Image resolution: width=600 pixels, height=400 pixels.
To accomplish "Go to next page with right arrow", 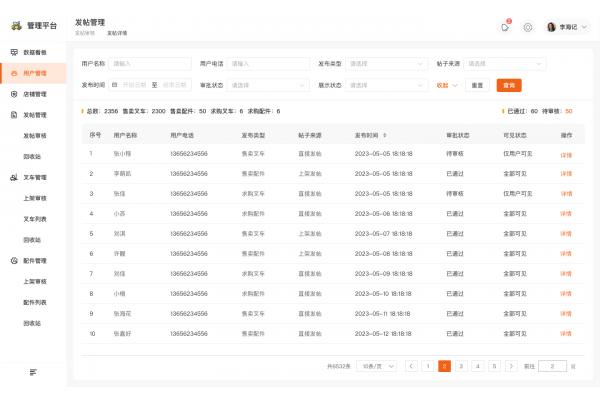I will [x=511, y=367].
